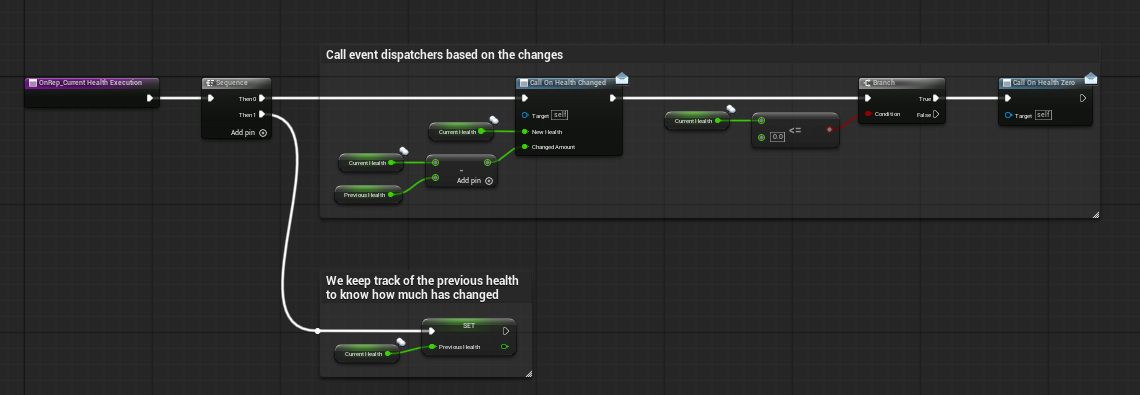Viewport: 1140px width, 395px height.
Task: Click the output pin of Previous Health getter
Action: click(391, 195)
